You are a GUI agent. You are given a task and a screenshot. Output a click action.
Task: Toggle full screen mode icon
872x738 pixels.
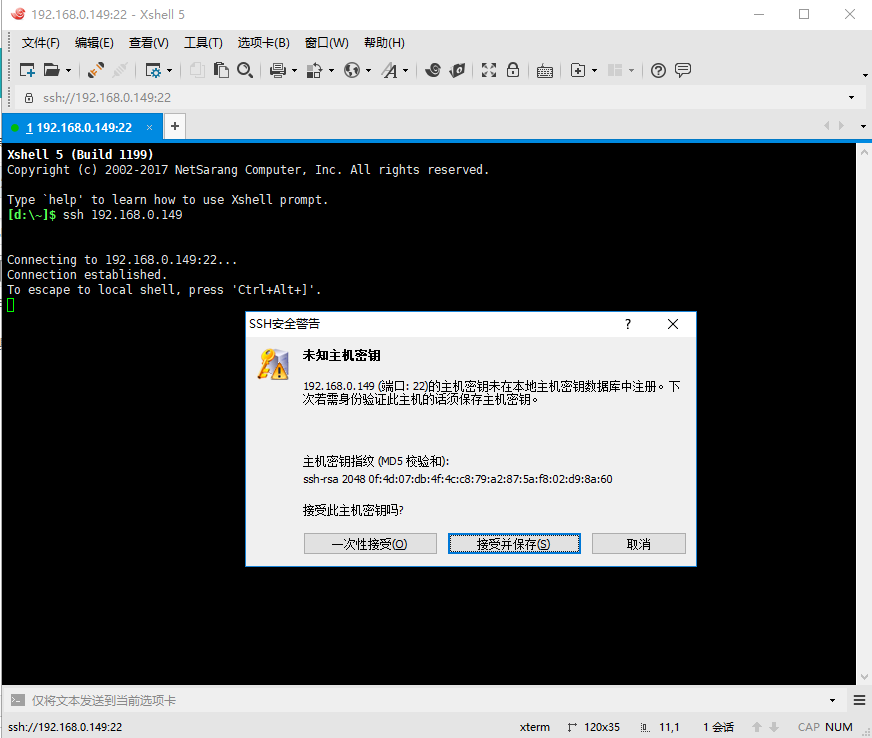click(488, 71)
